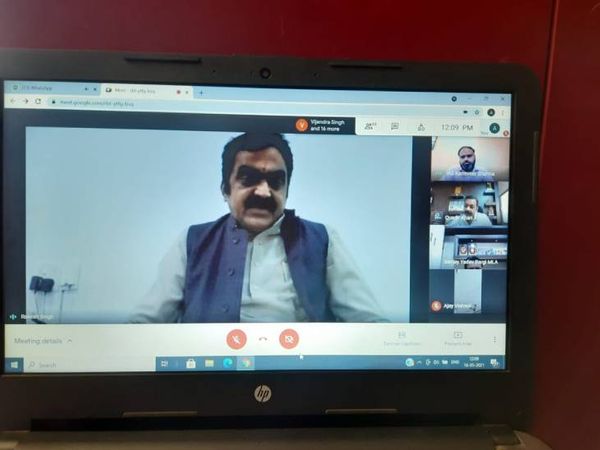This screenshot has height=450, width=600.
Task: Click Present now to share screen
Action: tap(457, 339)
